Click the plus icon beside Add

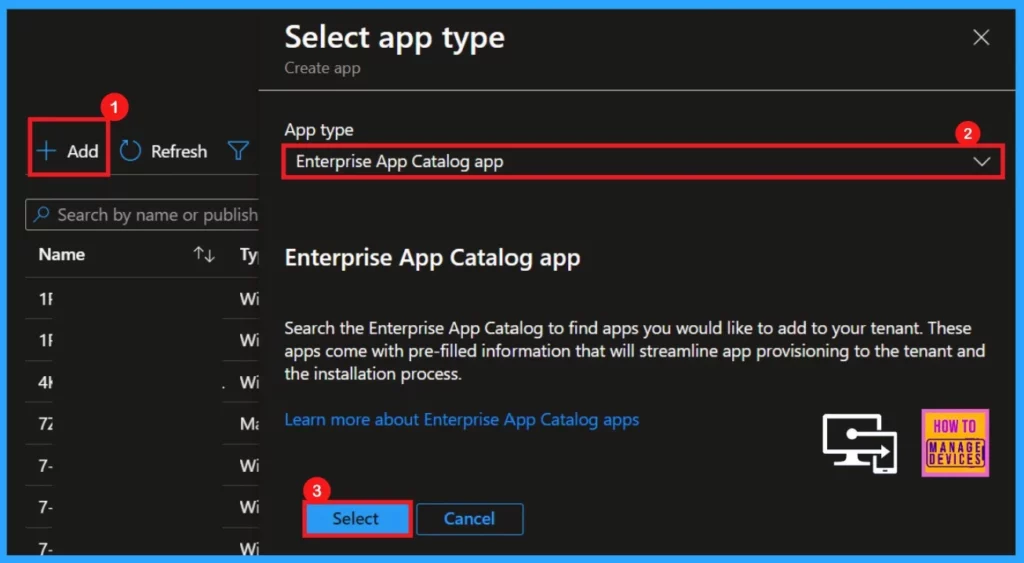(x=46, y=151)
